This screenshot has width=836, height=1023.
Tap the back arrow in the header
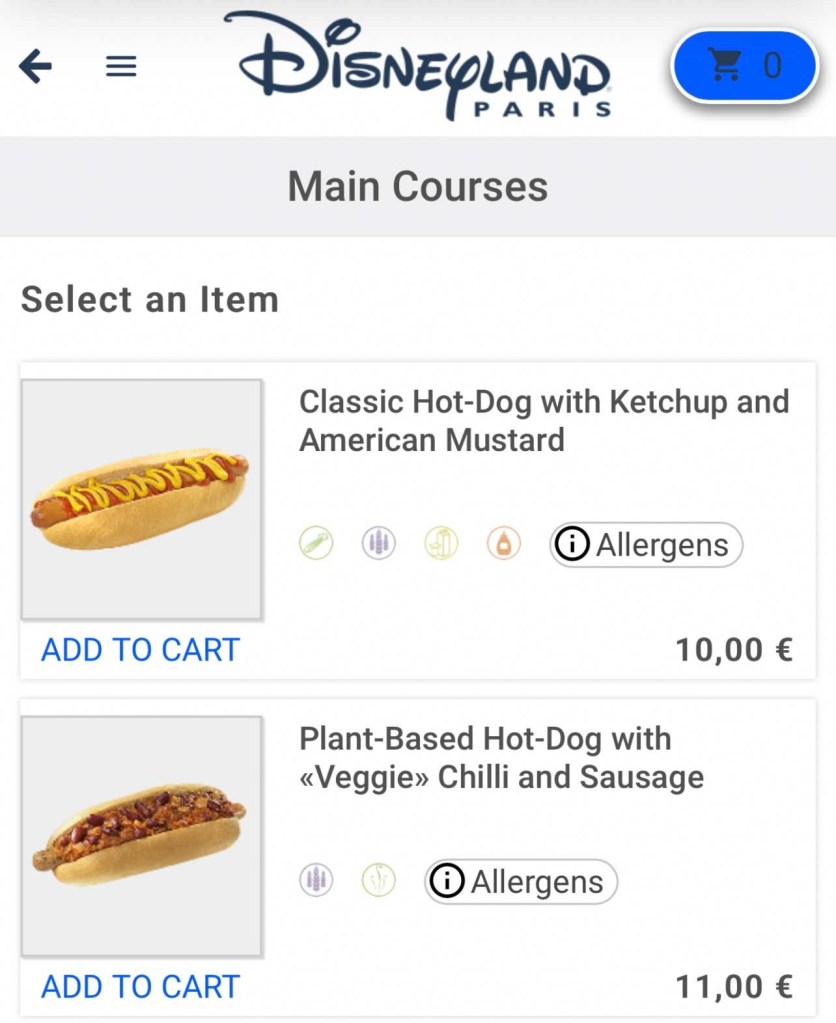(36, 67)
